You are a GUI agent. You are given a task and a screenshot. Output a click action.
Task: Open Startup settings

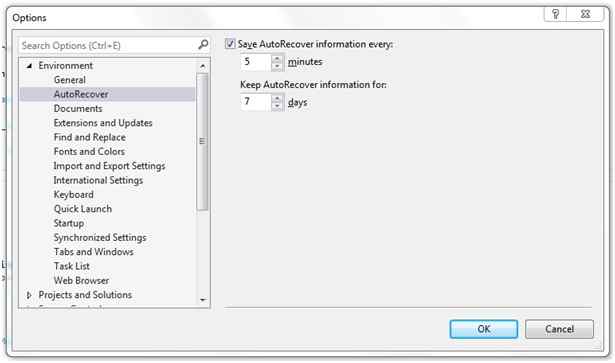69,223
